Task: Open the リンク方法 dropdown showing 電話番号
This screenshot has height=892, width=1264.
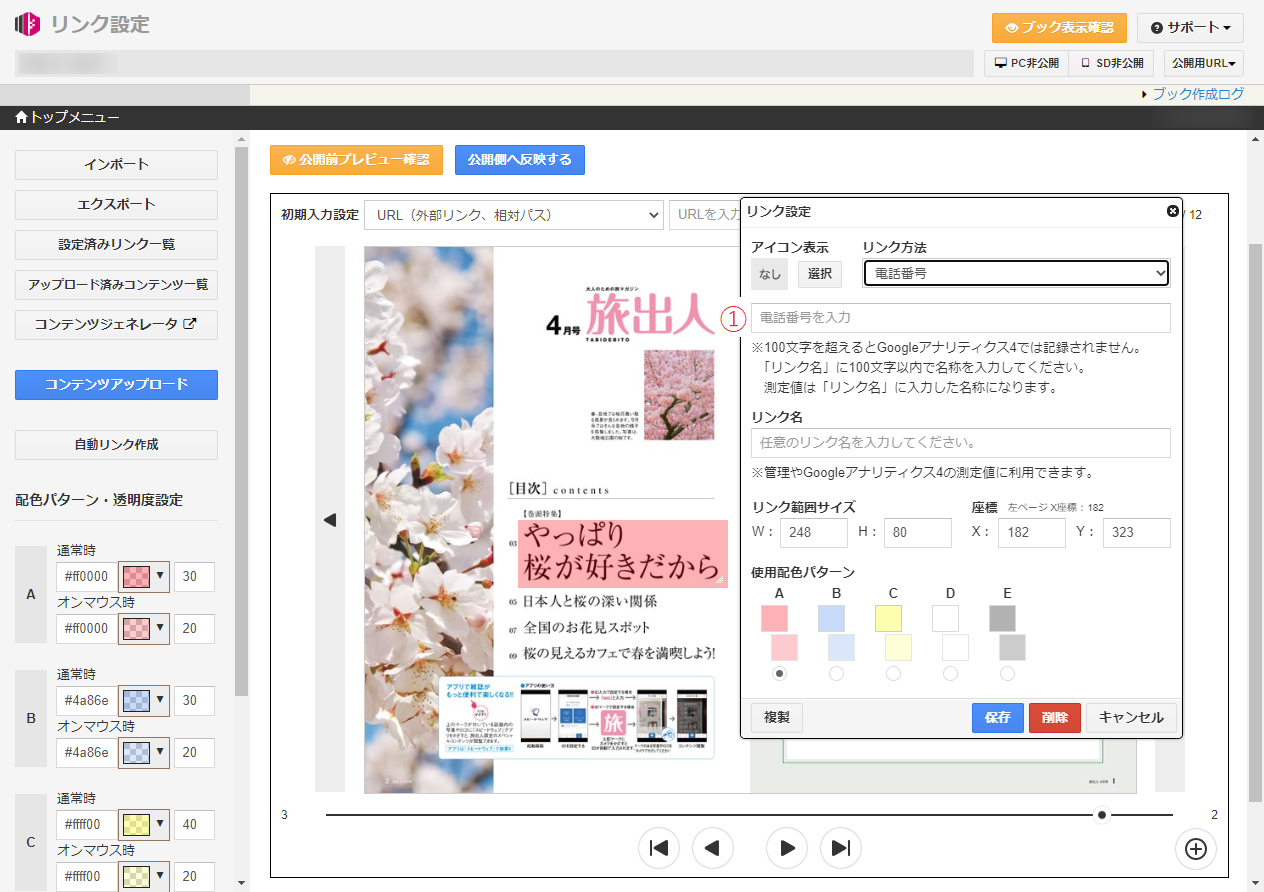Action: [x=1016, y=273]
